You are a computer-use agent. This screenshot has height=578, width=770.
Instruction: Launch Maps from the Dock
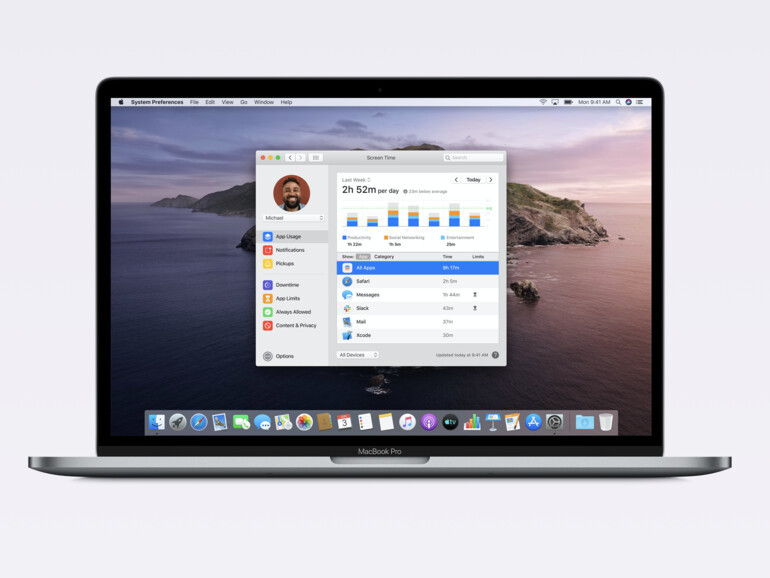[283, 422]
